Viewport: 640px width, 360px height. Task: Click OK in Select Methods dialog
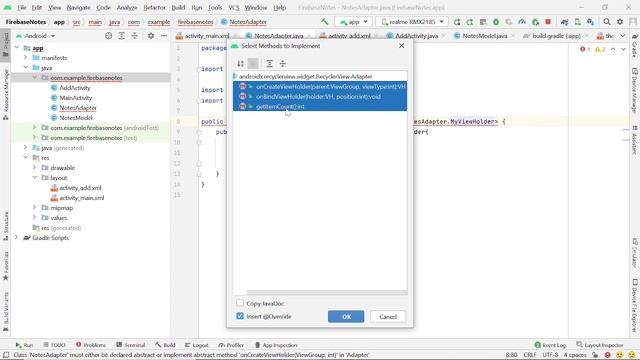point(346,317)
